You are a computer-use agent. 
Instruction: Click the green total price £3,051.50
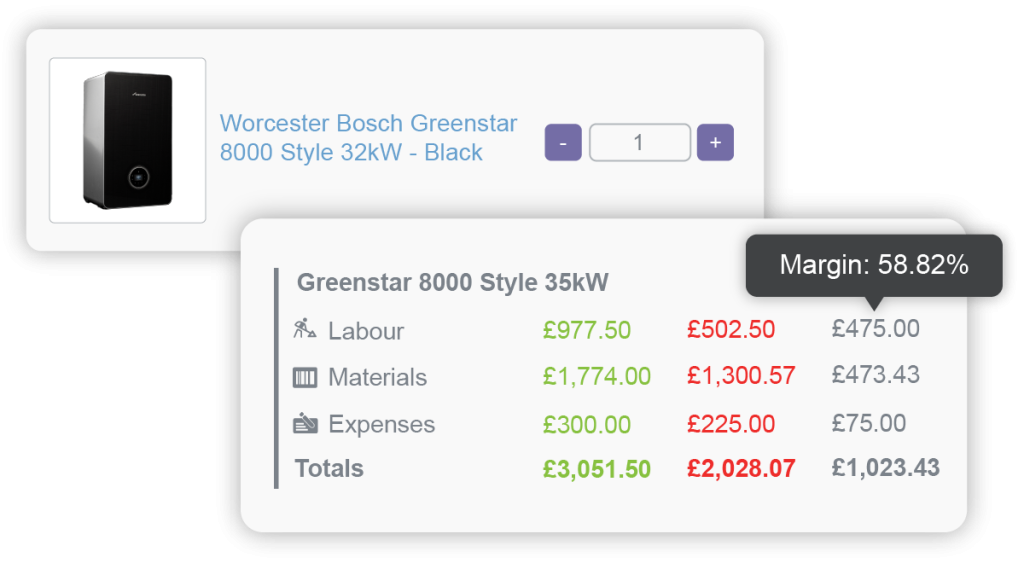pos(597,469)
